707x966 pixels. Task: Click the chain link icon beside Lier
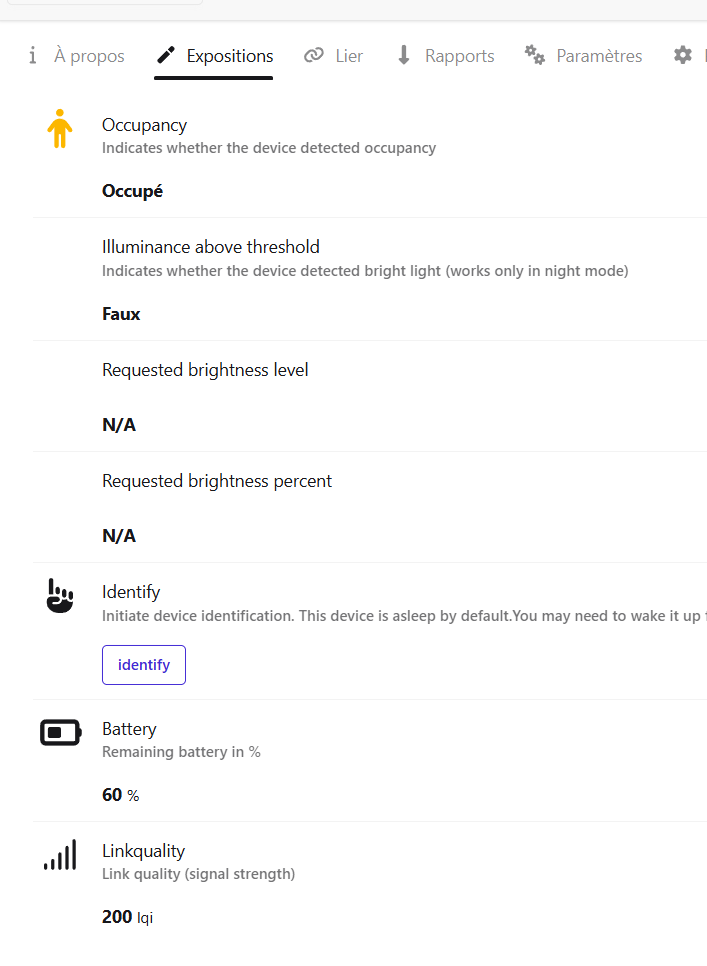(x=314, y=55)
